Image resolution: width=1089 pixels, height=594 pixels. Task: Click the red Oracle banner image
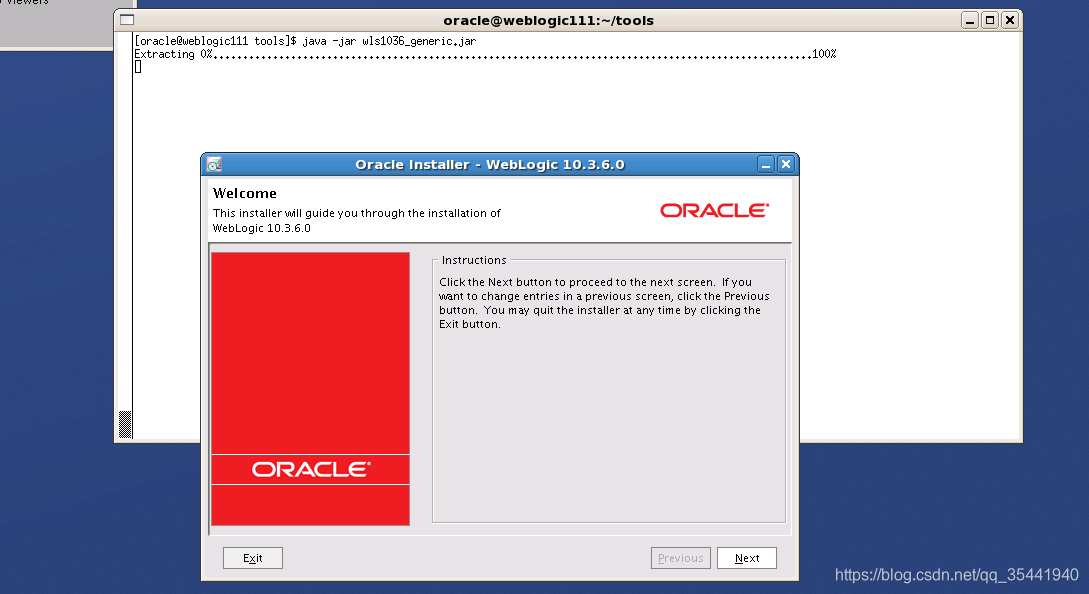310,389
